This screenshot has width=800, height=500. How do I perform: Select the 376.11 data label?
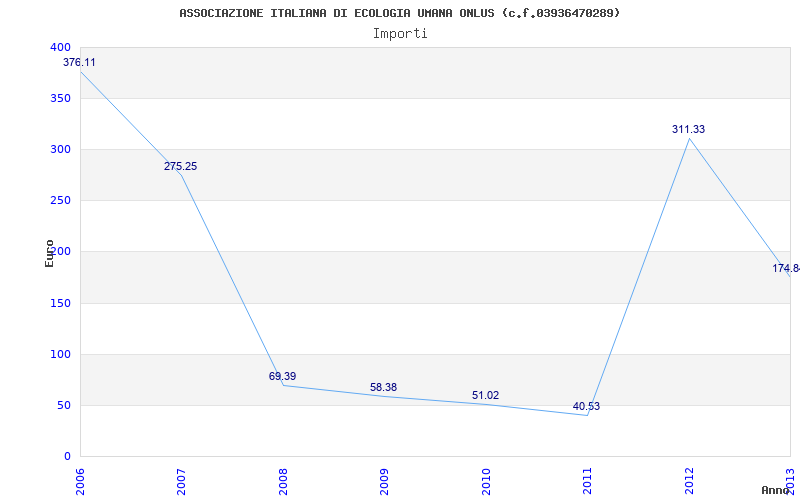pyautogui.click(x=79, y=63)
